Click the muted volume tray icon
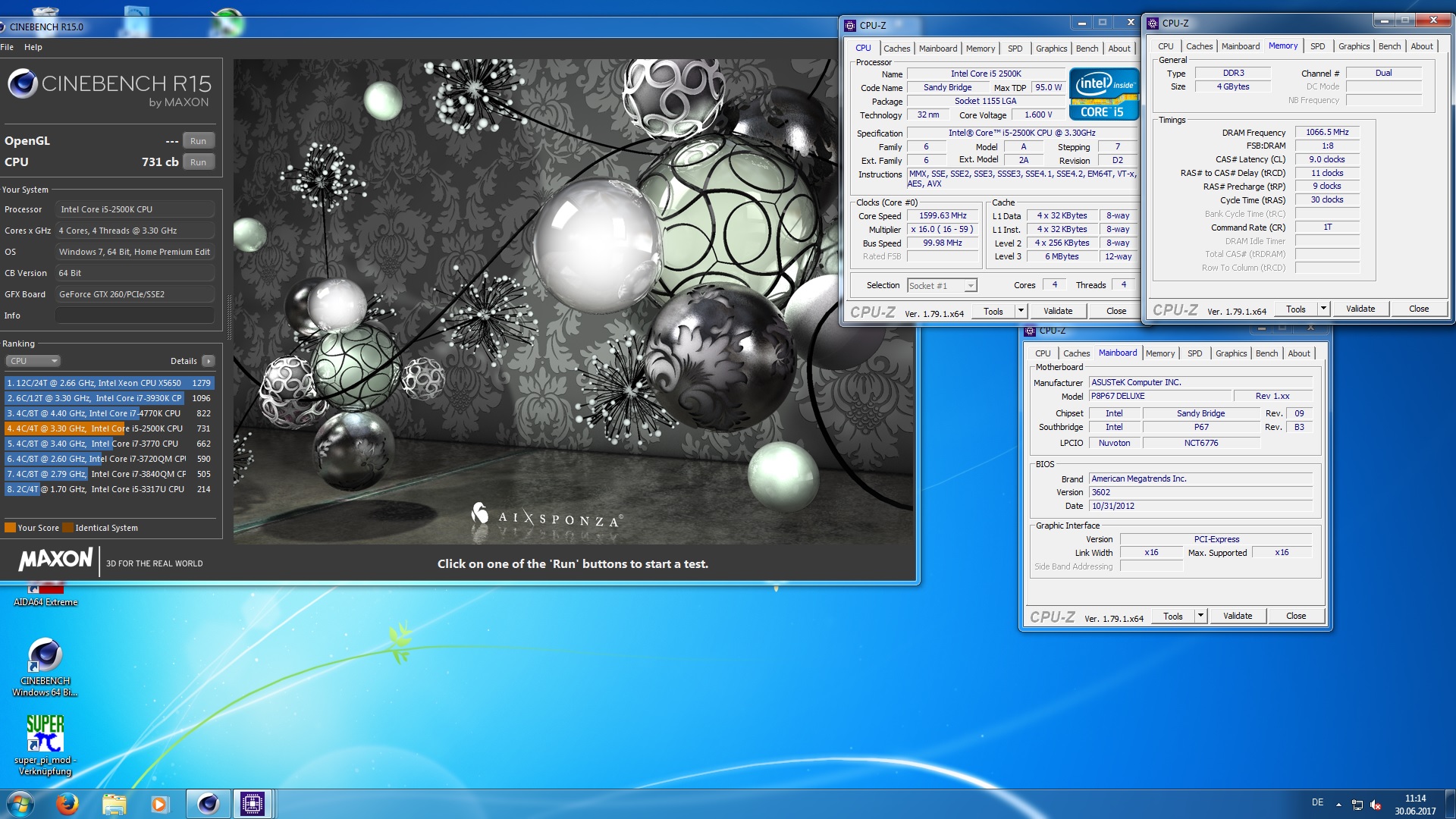This screenshot has height=819, width=1456. [x=1376, y=804]
